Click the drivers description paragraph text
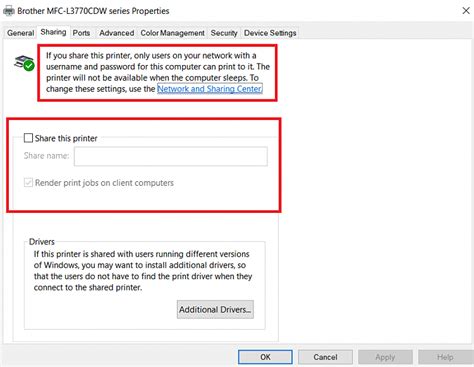Viewport: 474px width, 367px height. tap(143, 271)
